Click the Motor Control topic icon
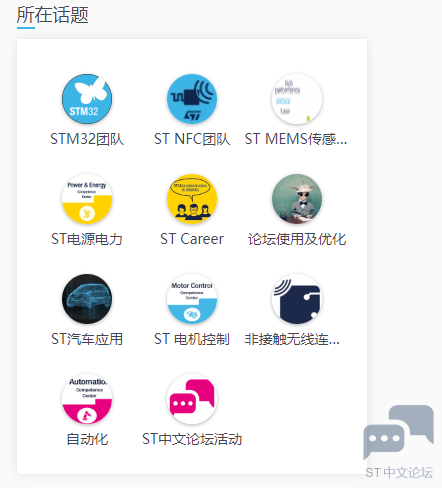Viewport: 442px width, 488px height. (192, 299)
